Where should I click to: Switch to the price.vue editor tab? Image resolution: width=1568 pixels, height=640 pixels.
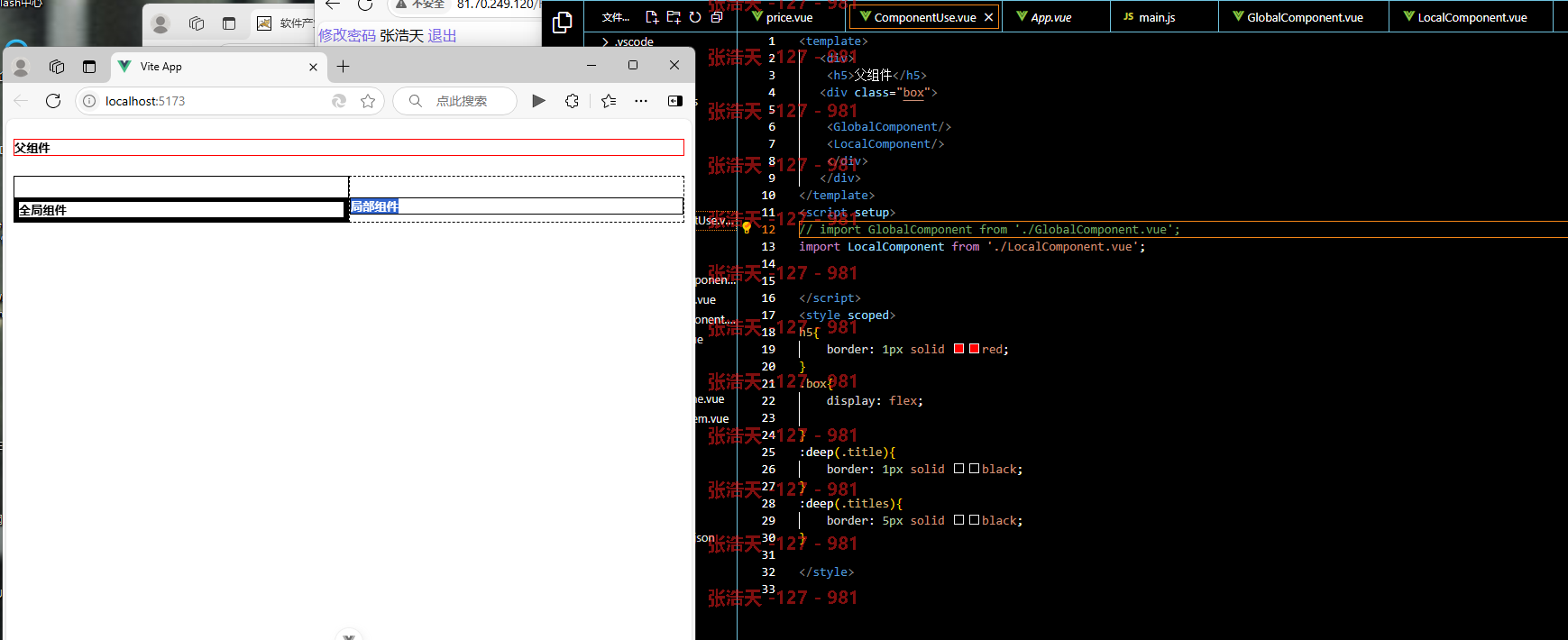coord(790,17)
